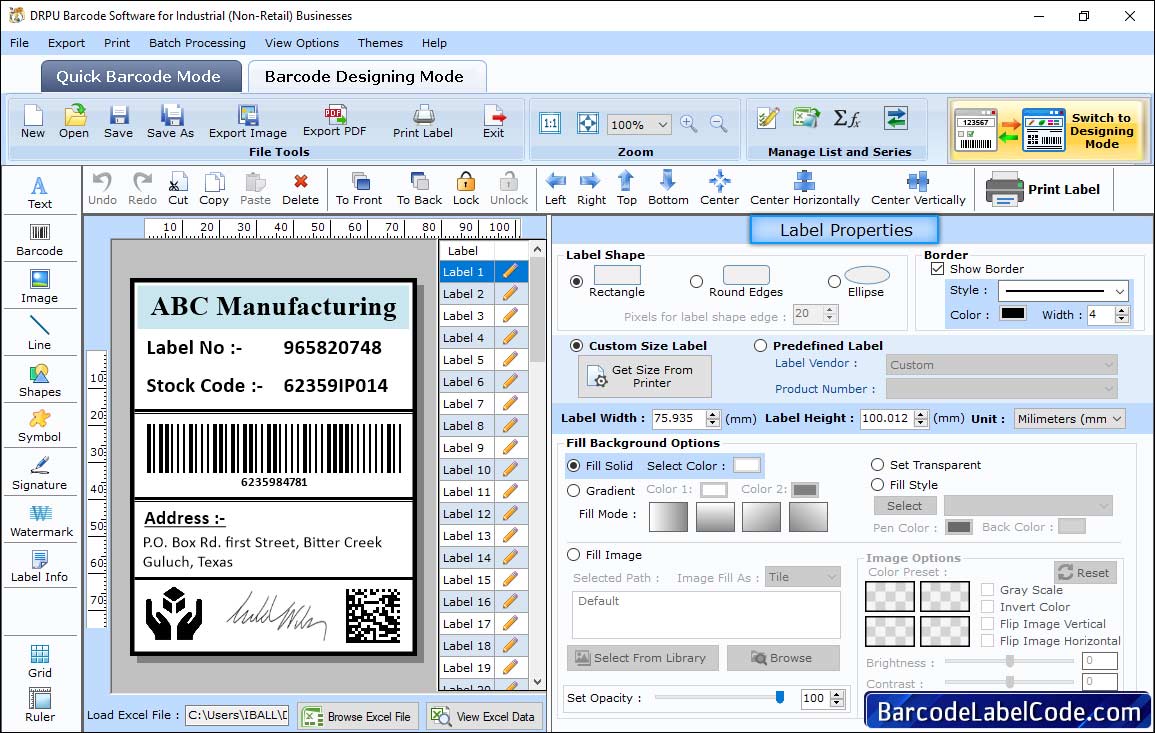Toggle the Grid display
Viewport: 1155px width, 733px height.
pos(40,661)
